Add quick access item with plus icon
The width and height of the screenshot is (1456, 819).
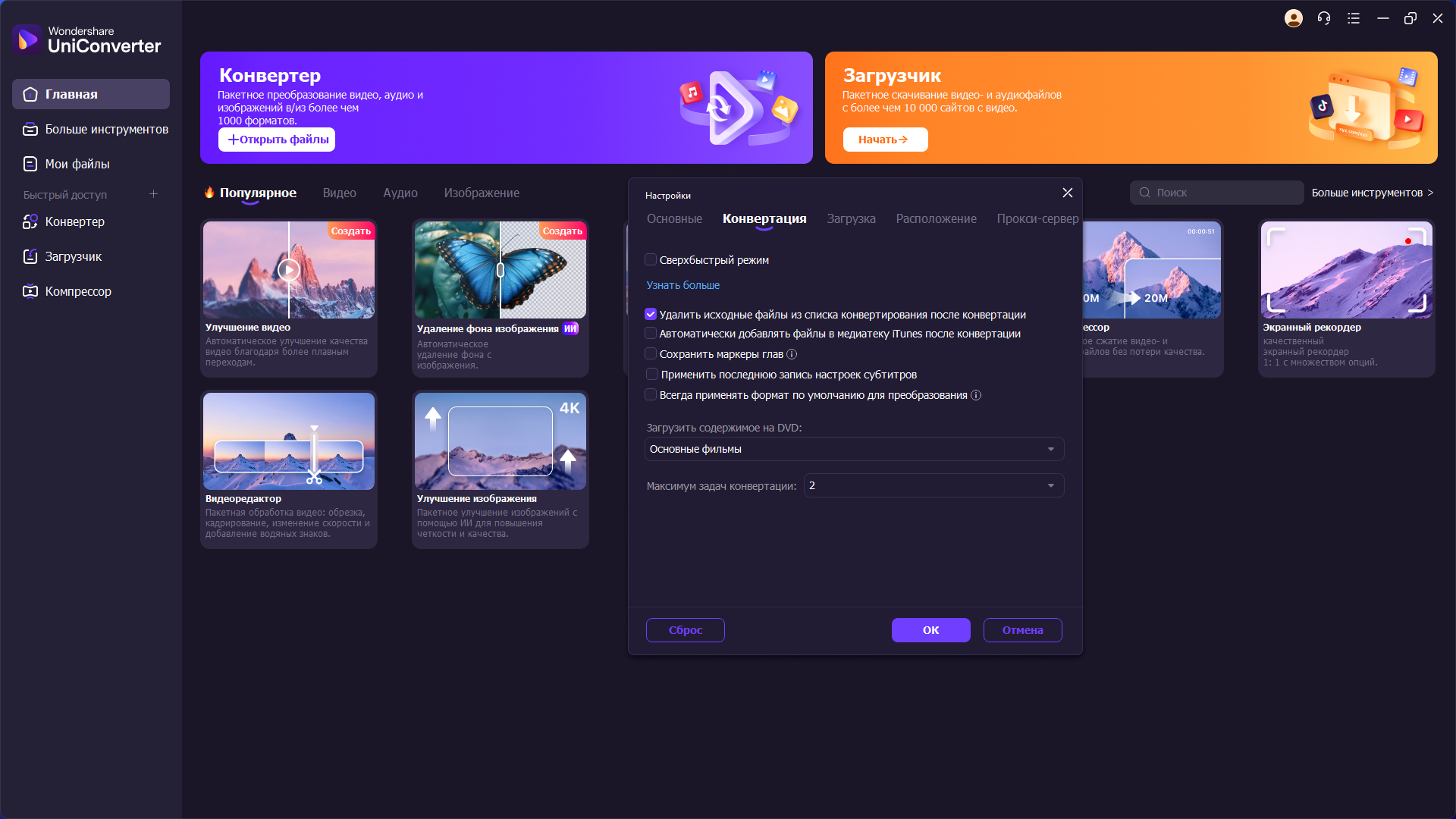click(153, 194)
